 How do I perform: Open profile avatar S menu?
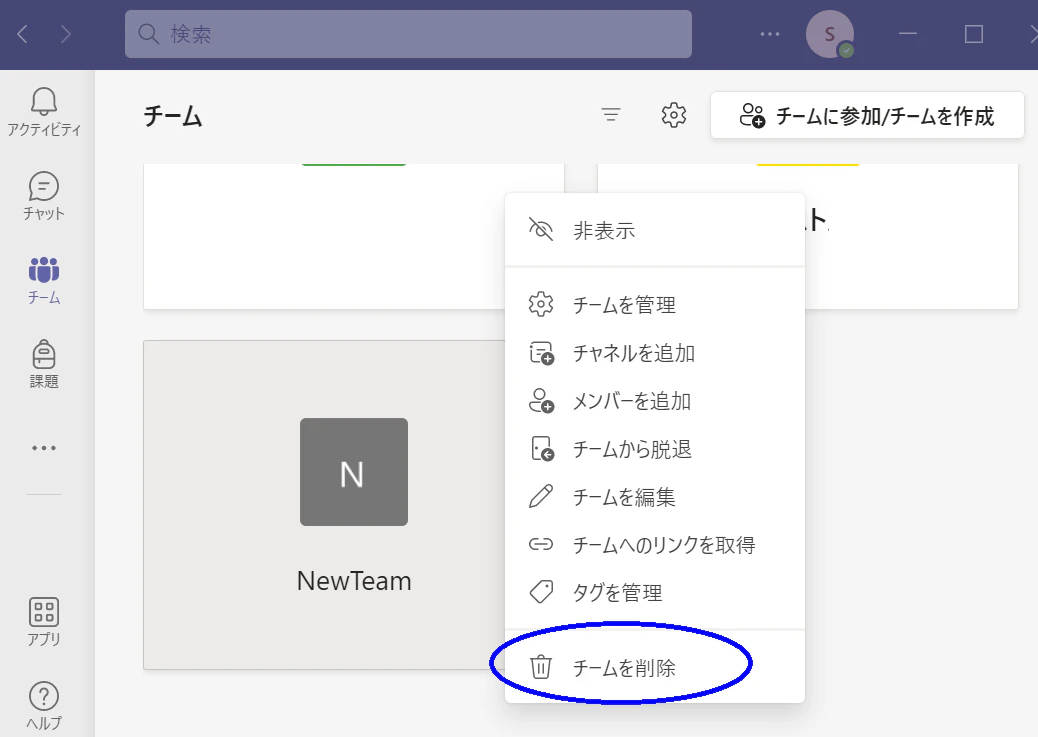point(829,34)
